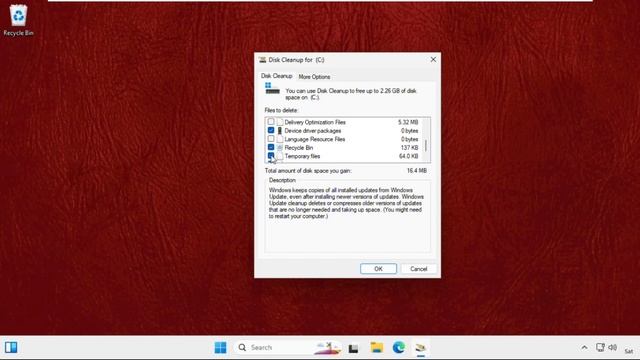Click the Recycle Bin list row icon
The width and height of the screenshot is (640, 360).
pos(280,148)
